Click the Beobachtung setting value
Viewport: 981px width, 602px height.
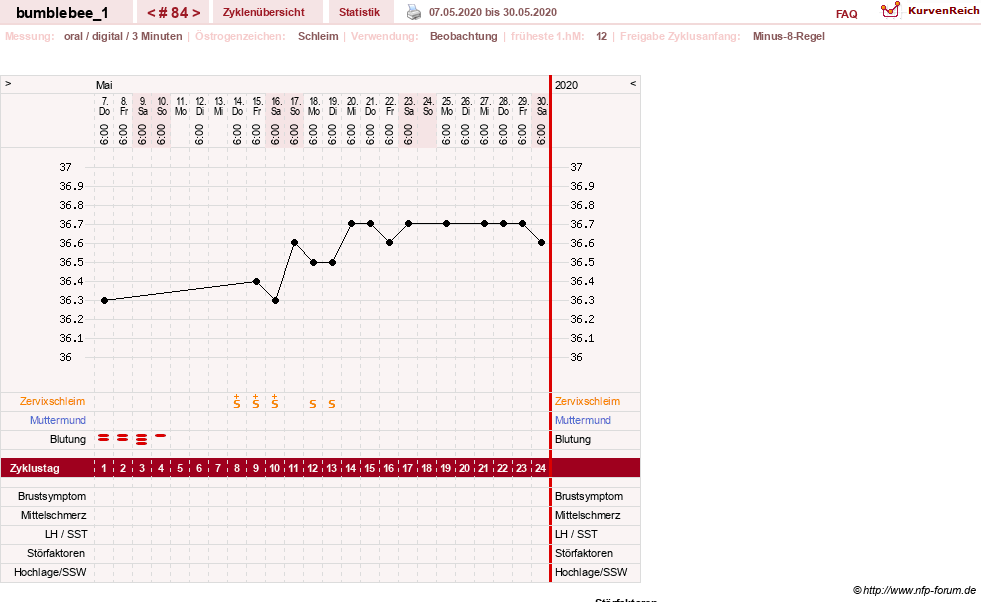pyautogui.click(x=464, y=36)
